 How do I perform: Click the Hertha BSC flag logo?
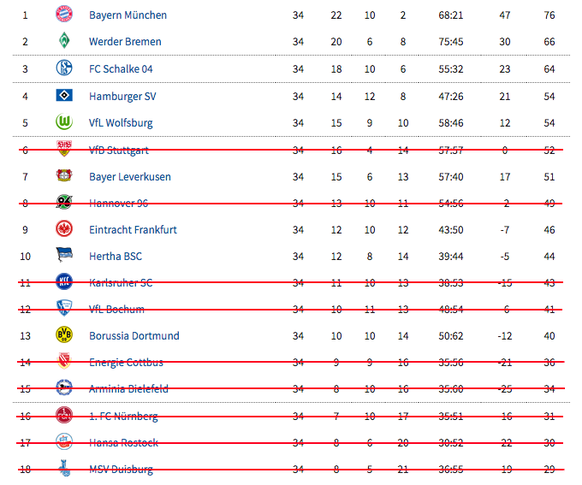point(64,255)
